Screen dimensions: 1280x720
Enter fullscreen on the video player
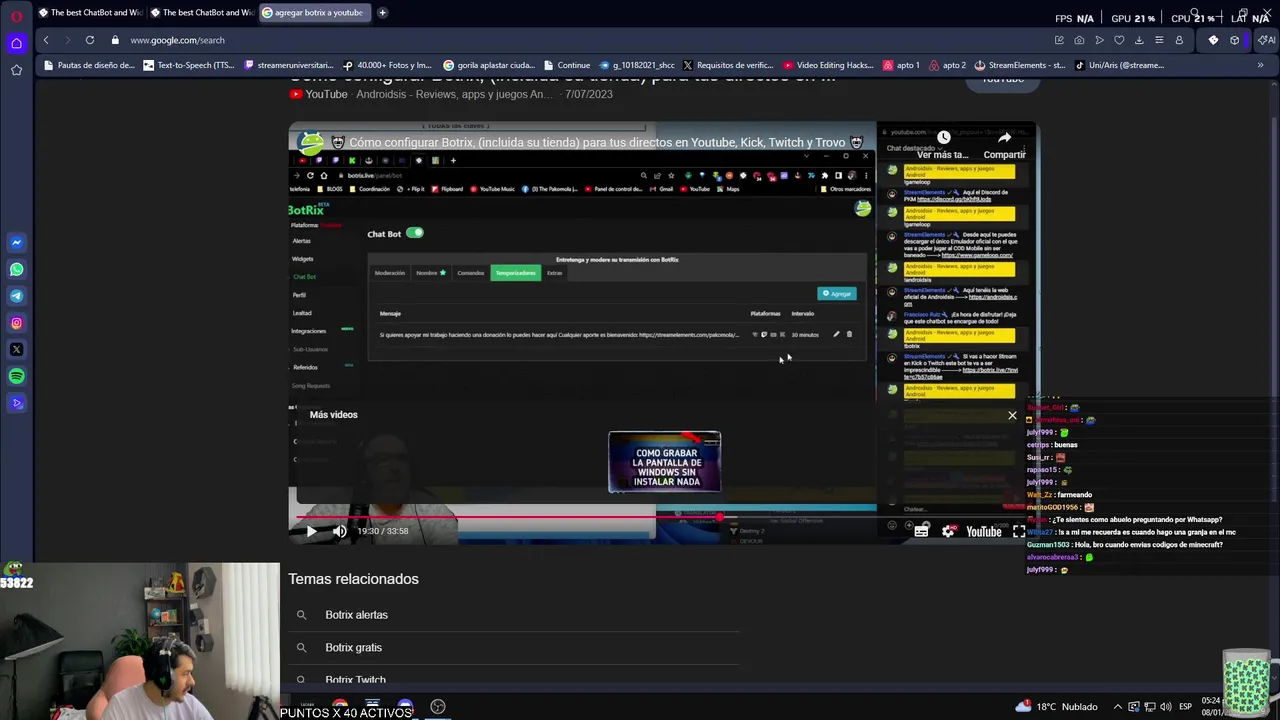[1018, 531]
